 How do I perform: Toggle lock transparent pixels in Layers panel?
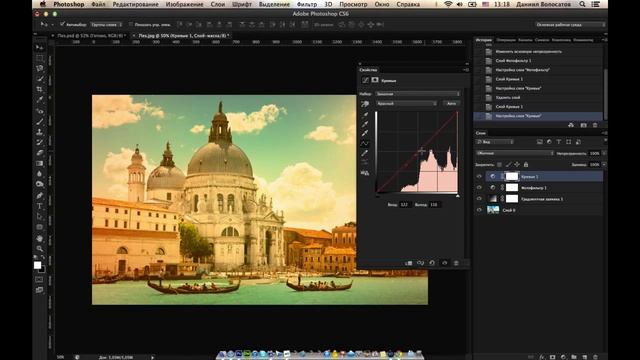pos(499,164)
